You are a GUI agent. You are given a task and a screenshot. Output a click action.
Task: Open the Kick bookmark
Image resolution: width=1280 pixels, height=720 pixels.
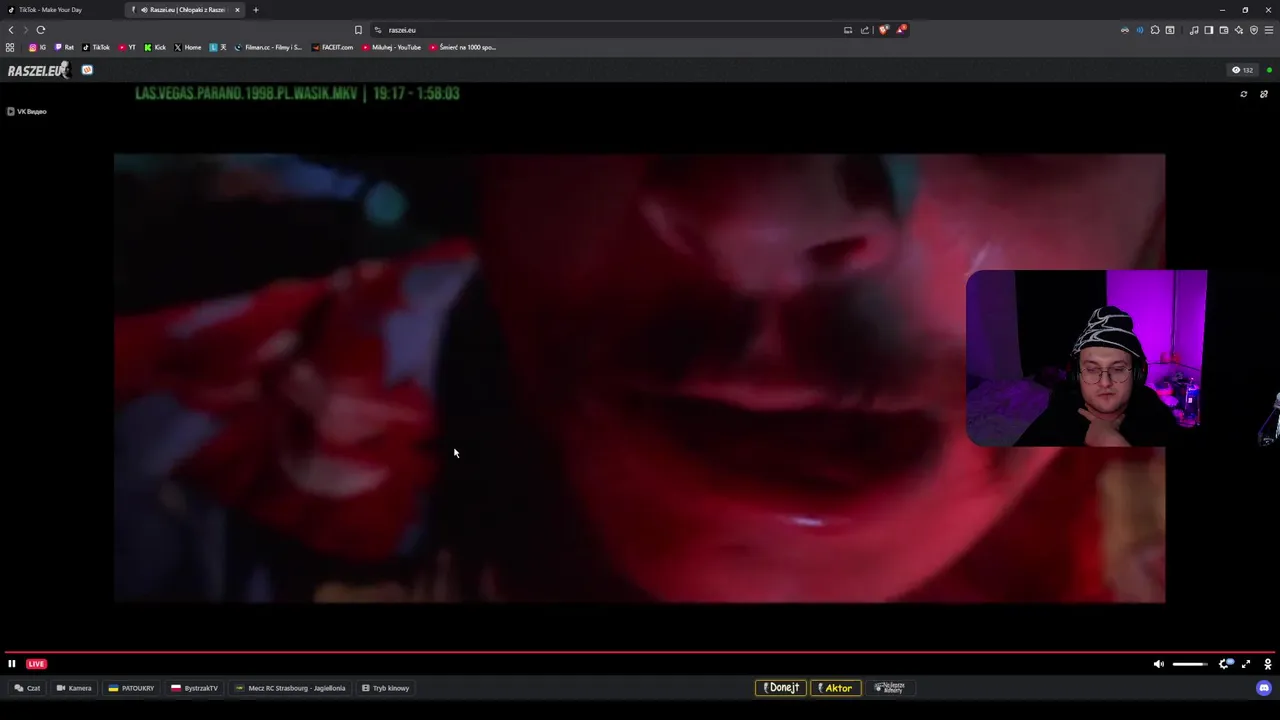(155, 47)
